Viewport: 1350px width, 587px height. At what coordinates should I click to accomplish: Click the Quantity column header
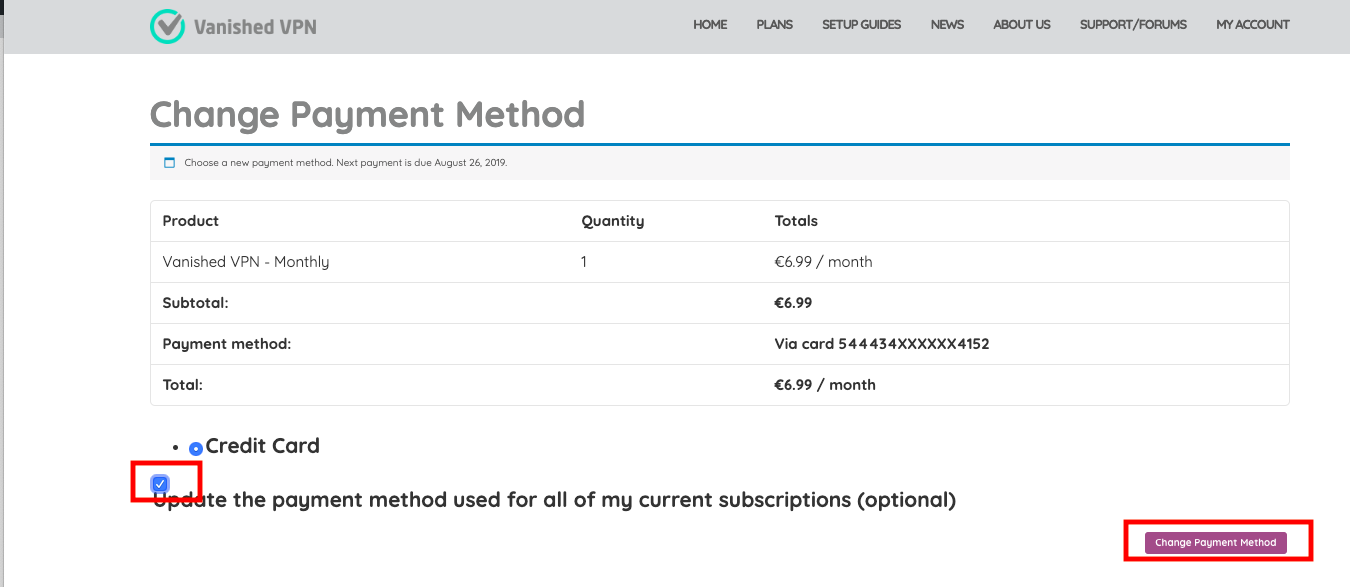point(613,221)
